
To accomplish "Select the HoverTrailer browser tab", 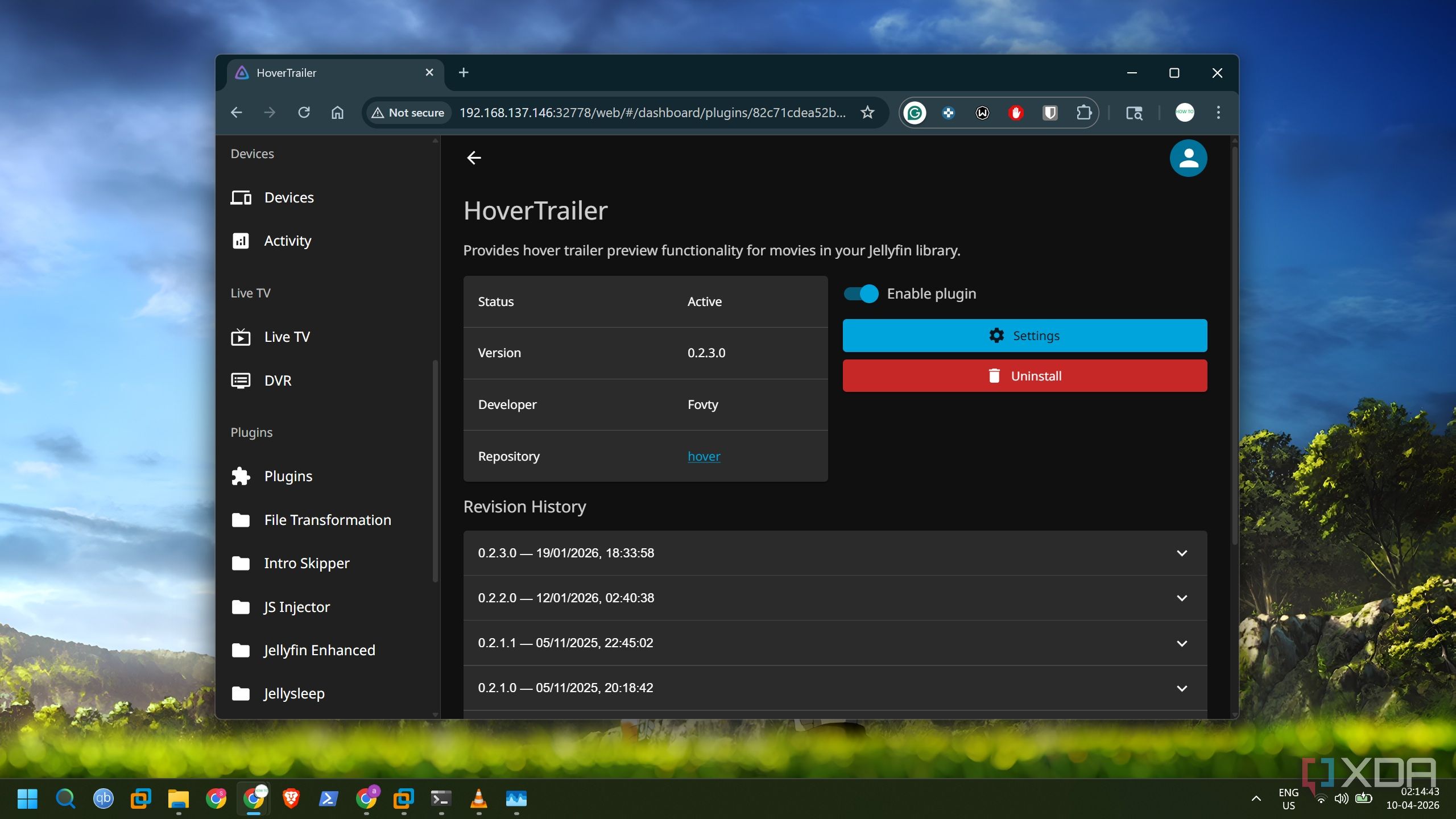I will 336,73.
